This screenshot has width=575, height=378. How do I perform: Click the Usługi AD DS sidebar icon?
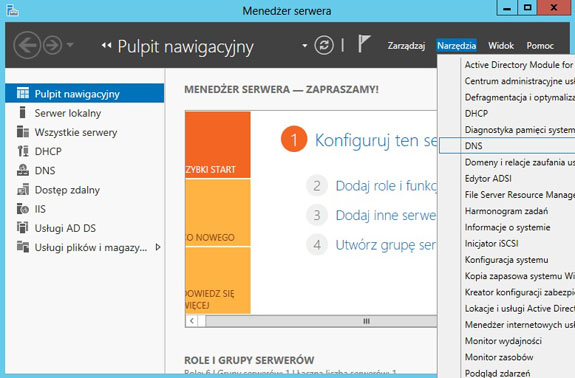pos(23,227)
